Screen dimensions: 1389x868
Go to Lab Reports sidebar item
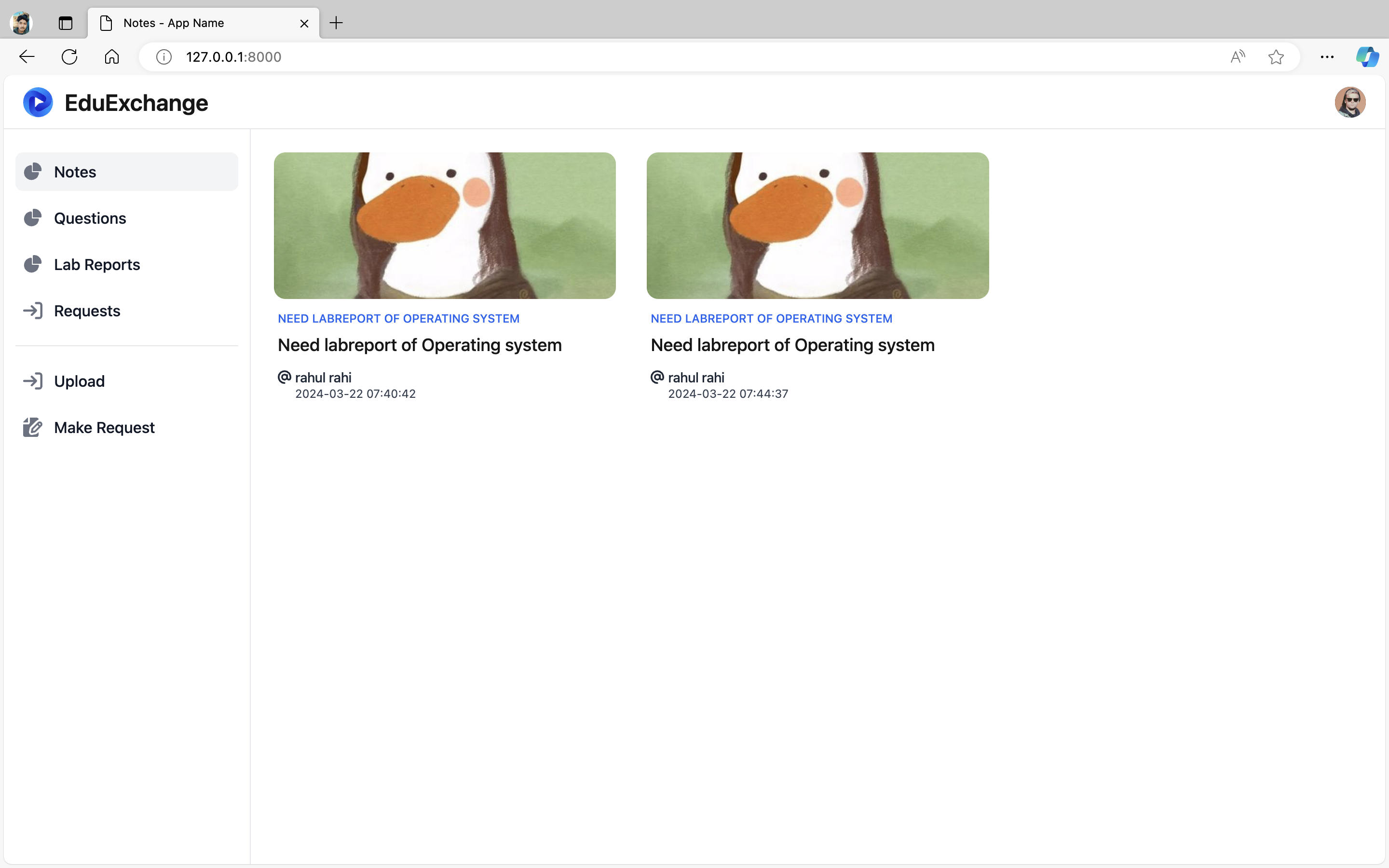(96, 265)
